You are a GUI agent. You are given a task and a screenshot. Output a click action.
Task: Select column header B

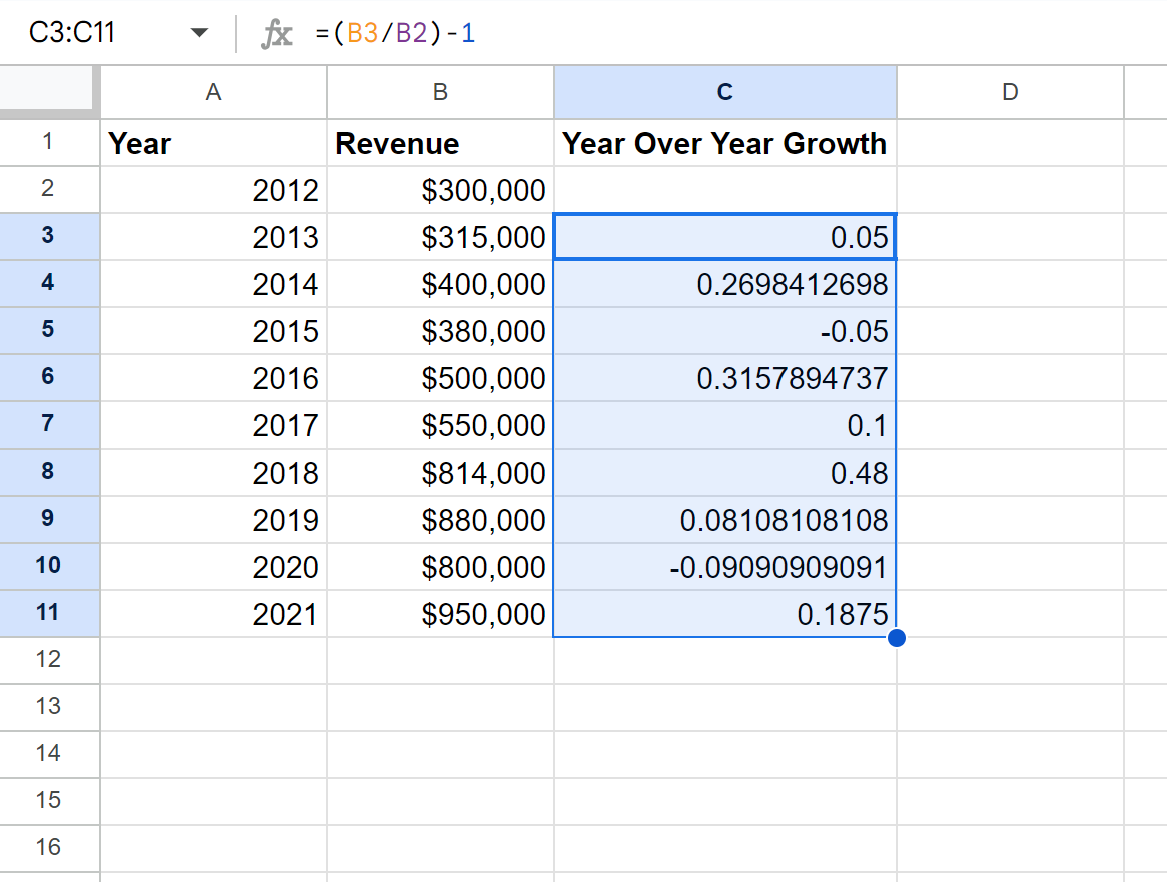point(440,92)
